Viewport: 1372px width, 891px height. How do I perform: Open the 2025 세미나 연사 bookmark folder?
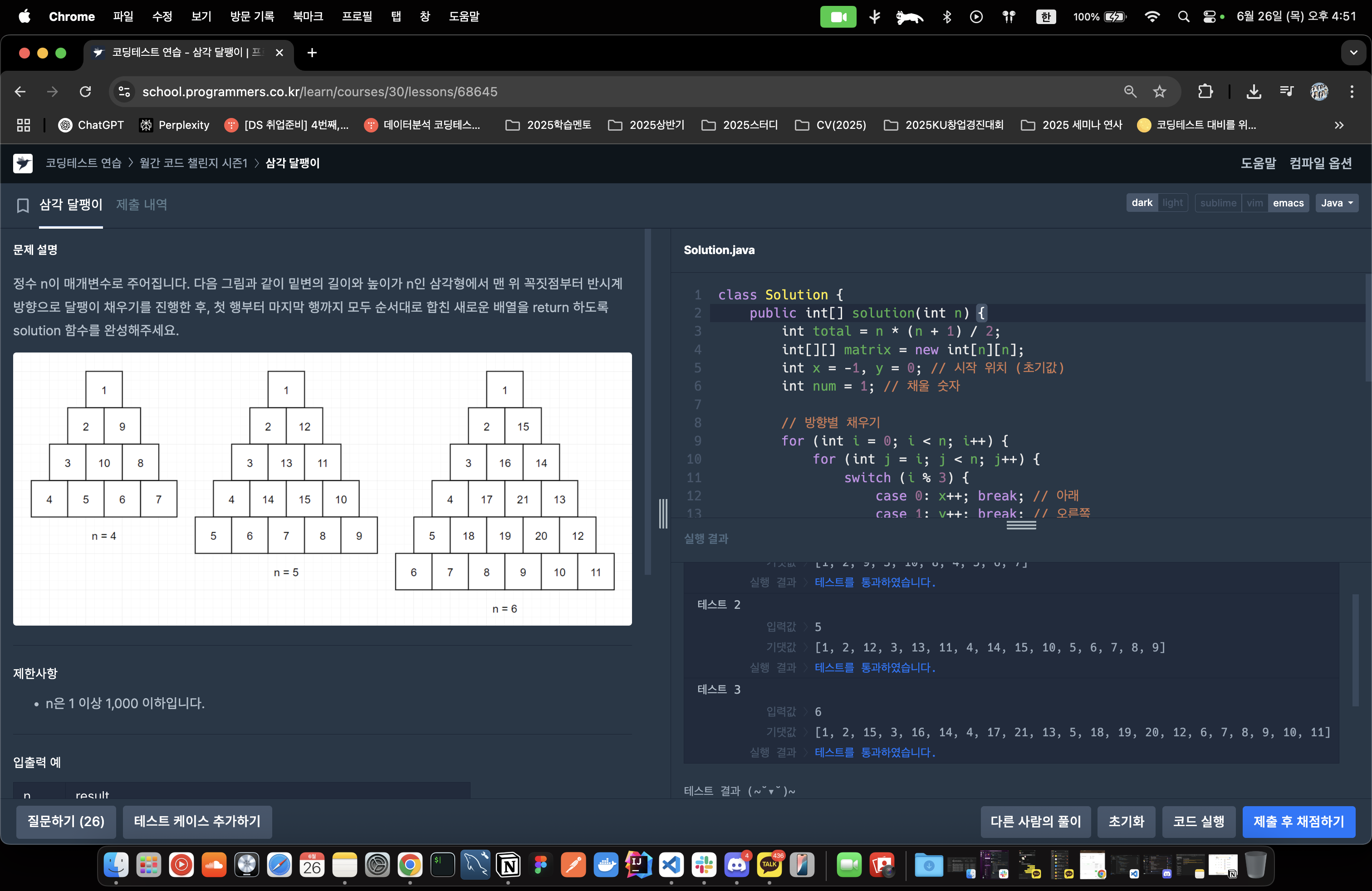(x=1071, y=125)
